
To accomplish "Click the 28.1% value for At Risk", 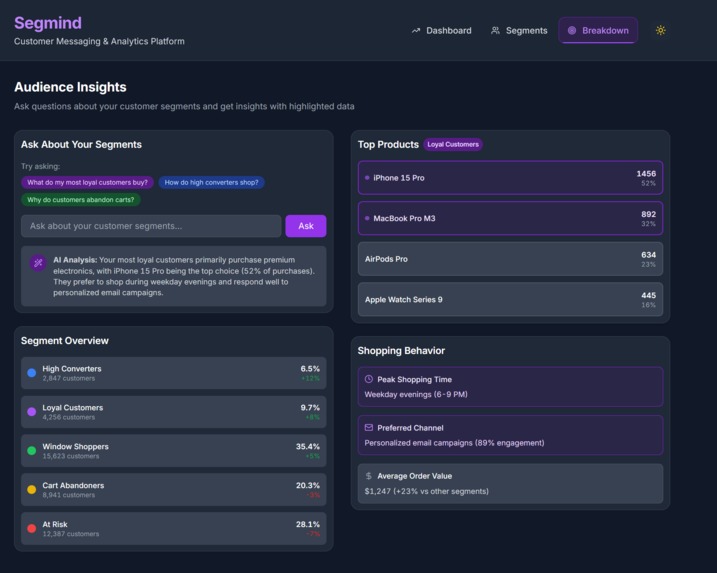I will 308,524.
